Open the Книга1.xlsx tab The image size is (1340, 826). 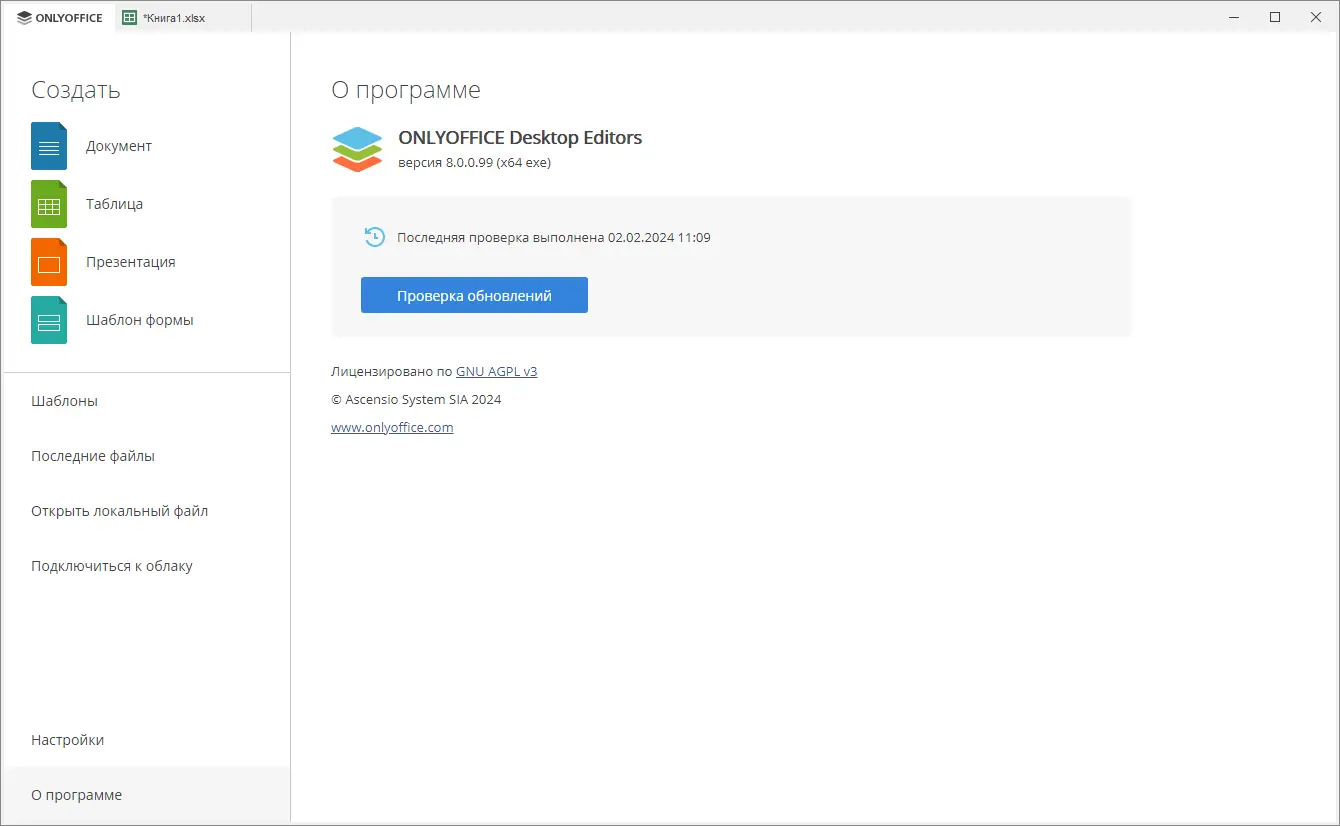(183, 17)
